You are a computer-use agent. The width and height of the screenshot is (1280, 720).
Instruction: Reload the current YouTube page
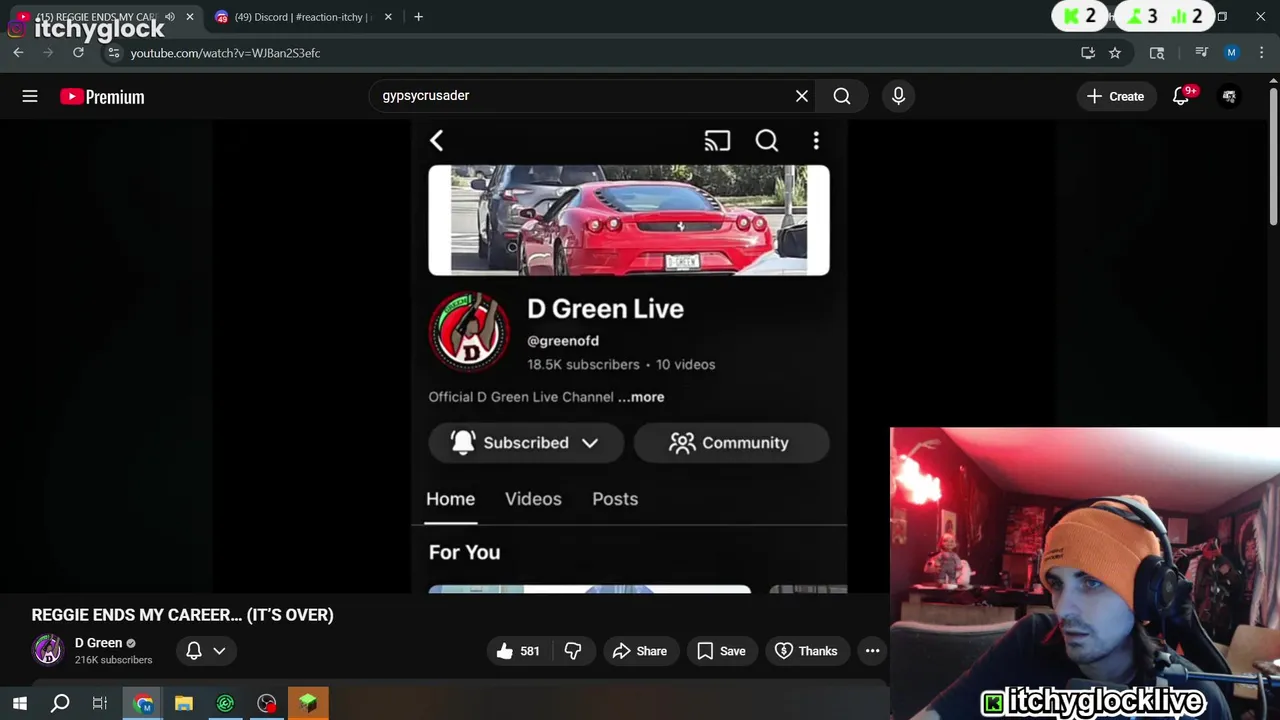(78, 53)
